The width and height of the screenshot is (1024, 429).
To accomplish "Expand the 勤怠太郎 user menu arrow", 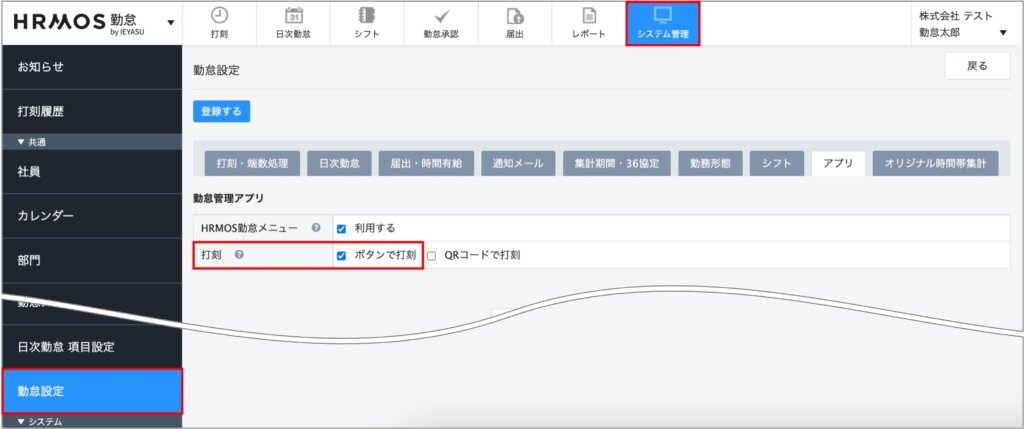I will (x=1003, y=33).
